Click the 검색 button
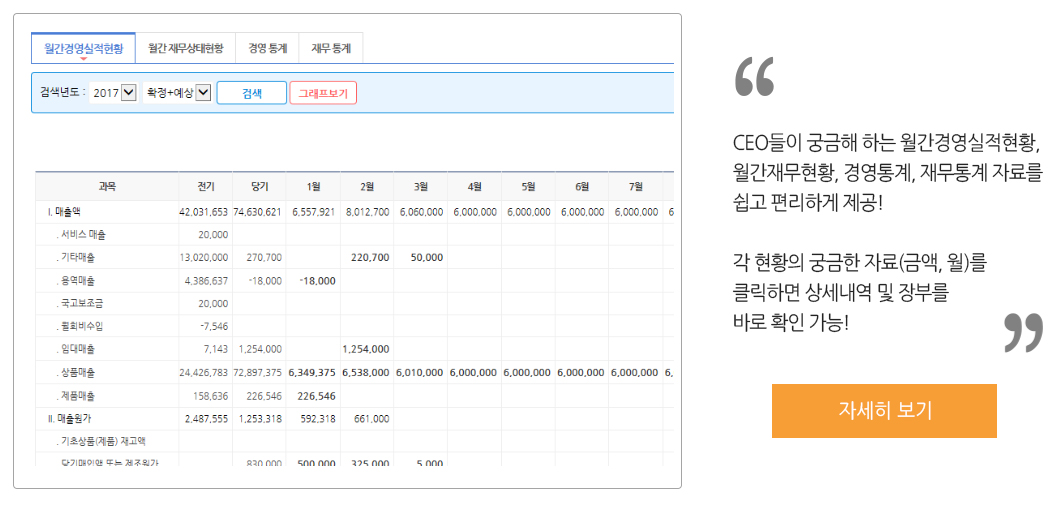This screenshot has width=1059, height=506. coord(252,93)
